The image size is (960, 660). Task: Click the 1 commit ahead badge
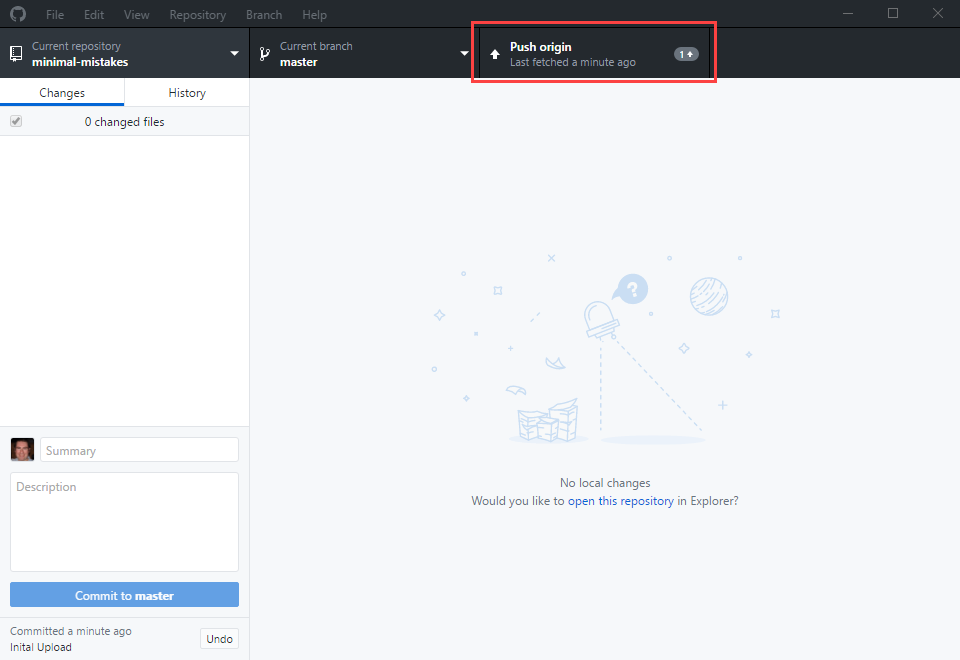coord(686,54)
